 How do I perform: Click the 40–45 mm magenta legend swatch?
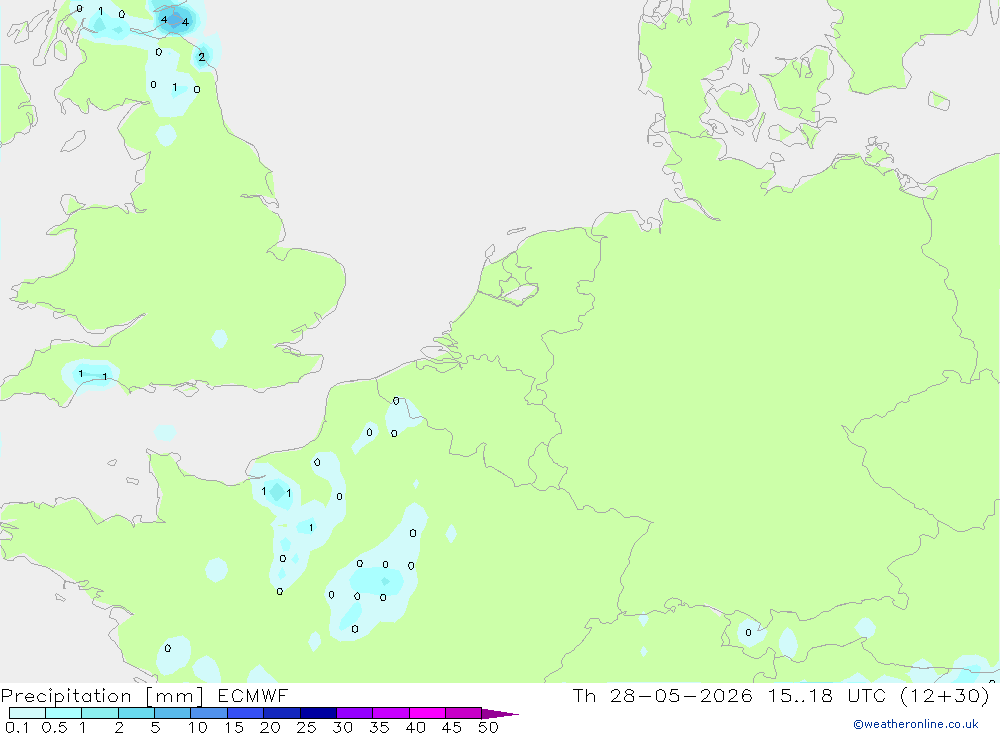[x=427, y=713]
